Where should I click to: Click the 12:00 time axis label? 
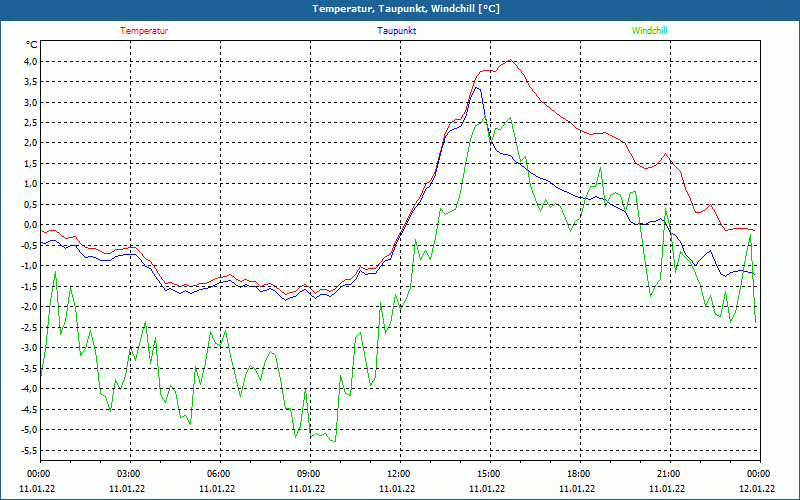398,474
